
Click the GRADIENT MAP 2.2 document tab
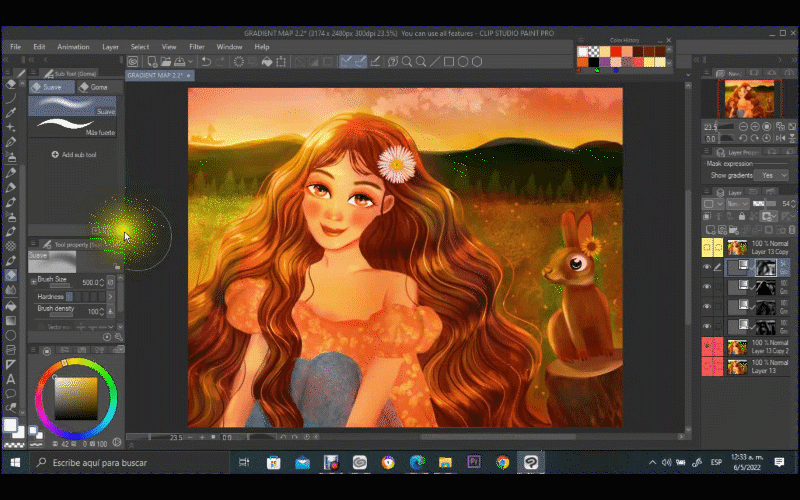point(152,75)
